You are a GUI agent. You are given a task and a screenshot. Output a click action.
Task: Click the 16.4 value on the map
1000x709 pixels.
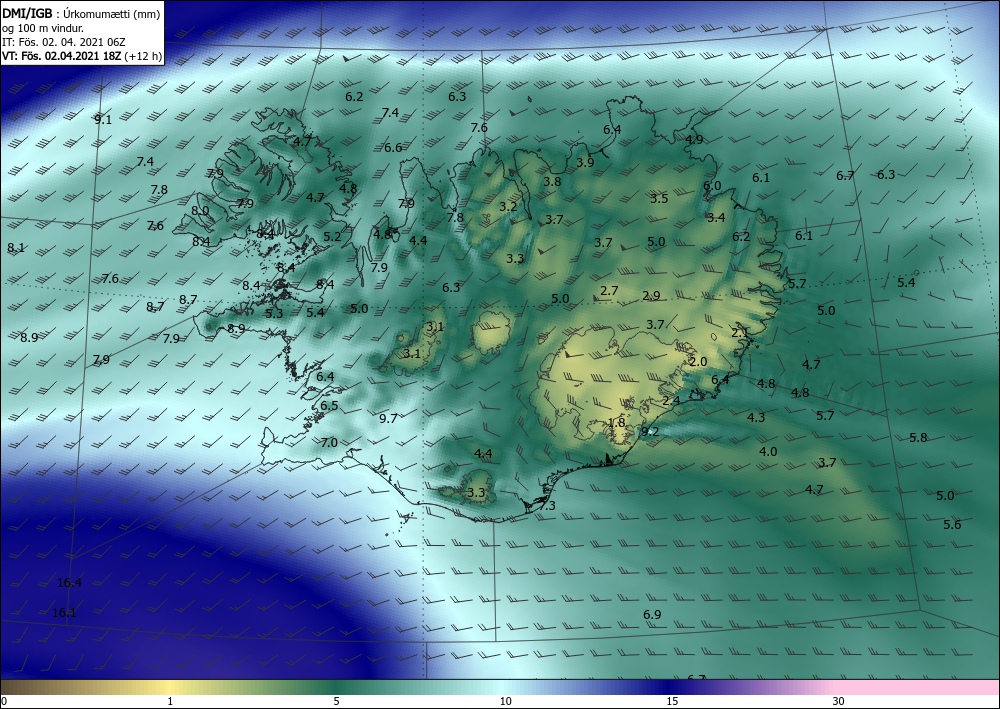pyautogui.click(x=69, y=582)
